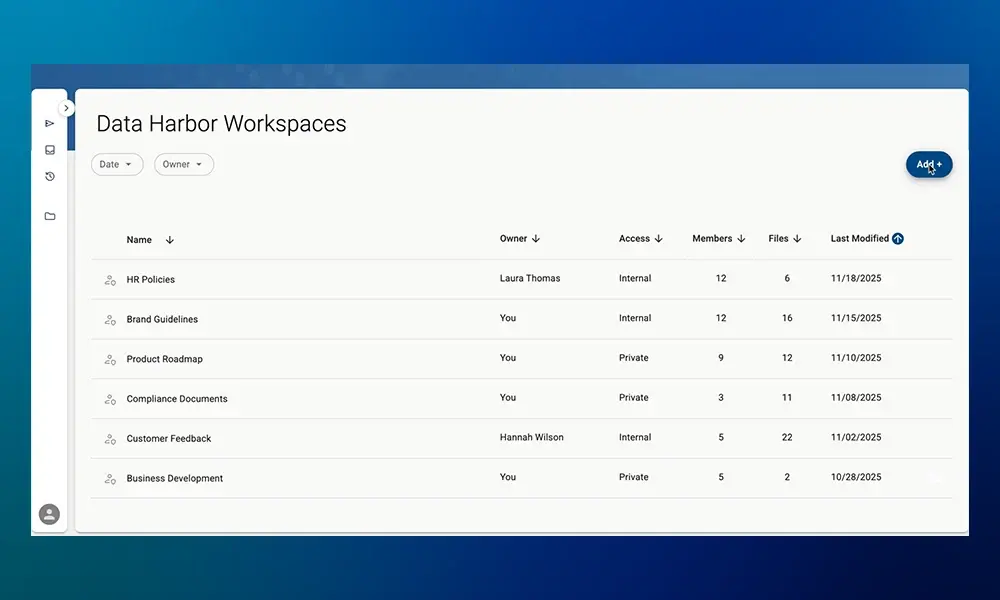Sort by the Access column arrow
This screenshot has width=1000, height=600.
click(x=658, y=238)
